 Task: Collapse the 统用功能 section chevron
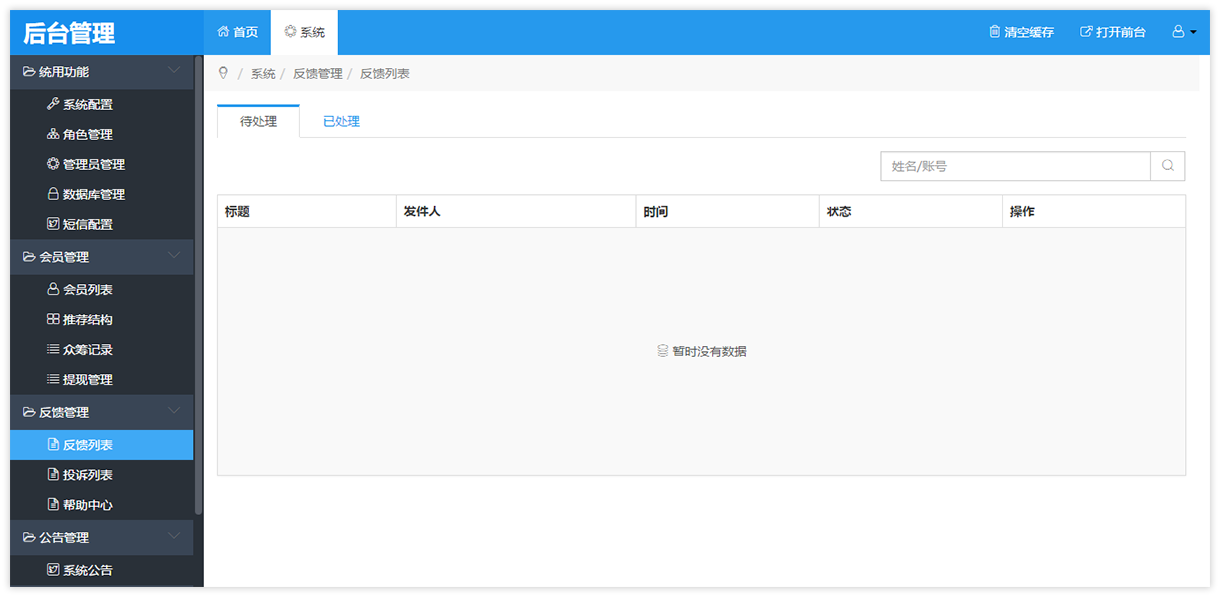[x=175, y=71]
